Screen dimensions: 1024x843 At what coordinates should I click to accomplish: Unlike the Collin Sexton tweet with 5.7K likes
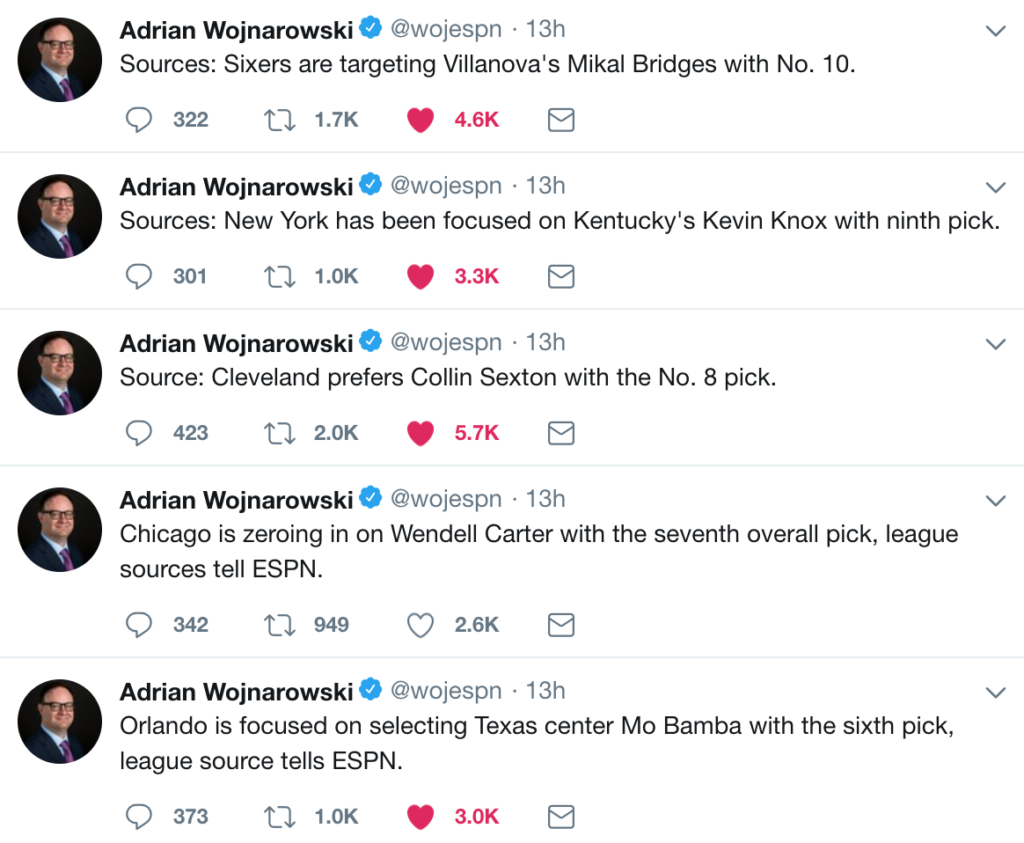click(421, 433)
